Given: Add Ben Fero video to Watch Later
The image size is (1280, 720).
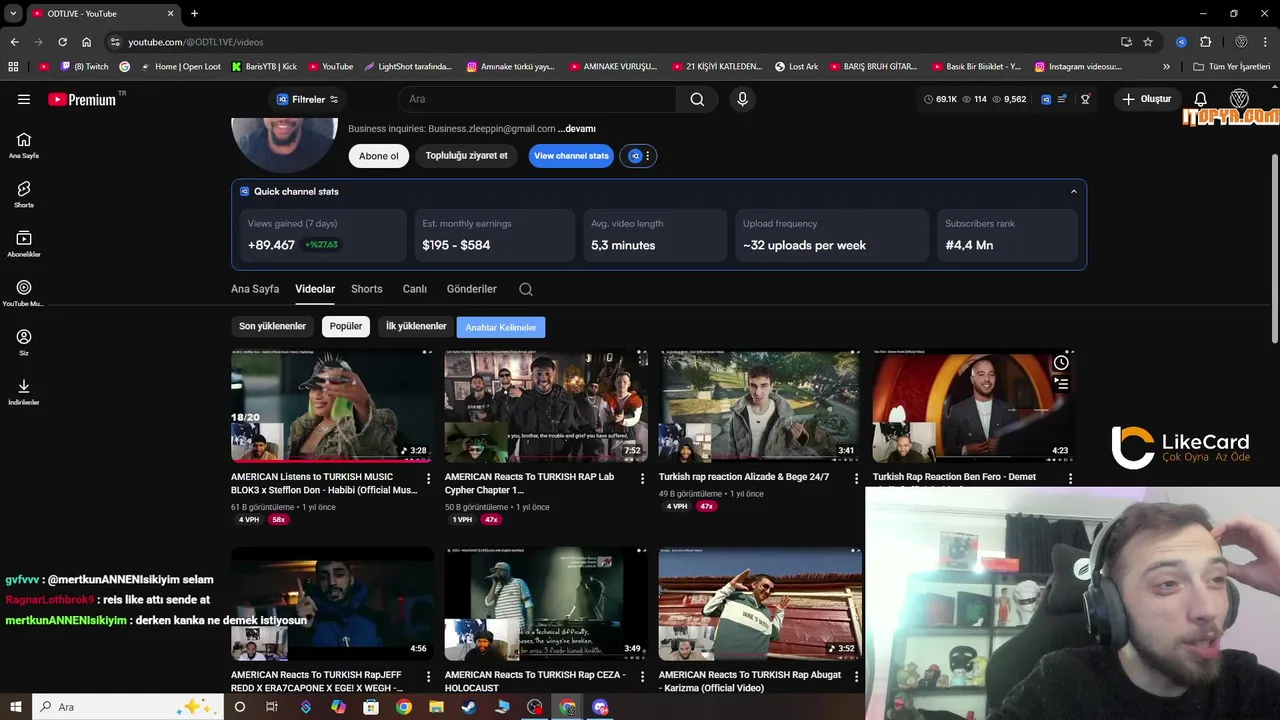Looking at the screenshot, I should click(1061, 362).
